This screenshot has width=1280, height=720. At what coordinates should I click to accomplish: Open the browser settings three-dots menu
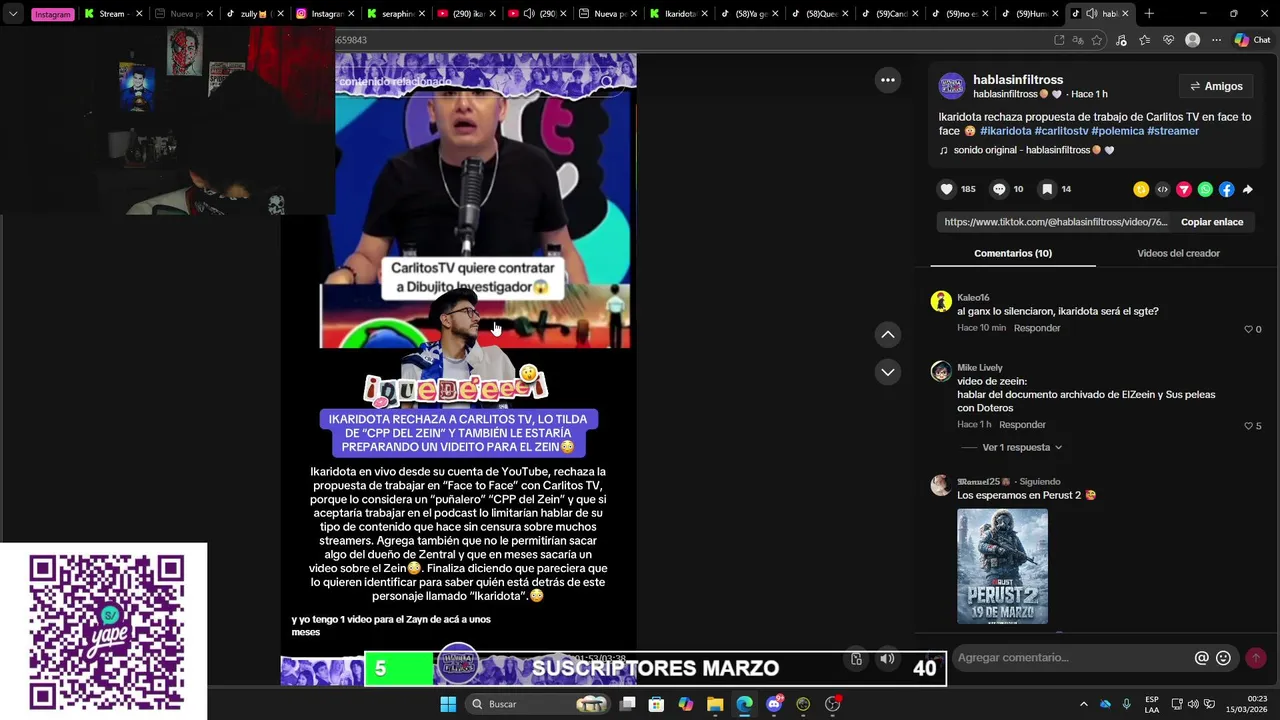(x=1216, y=40)
